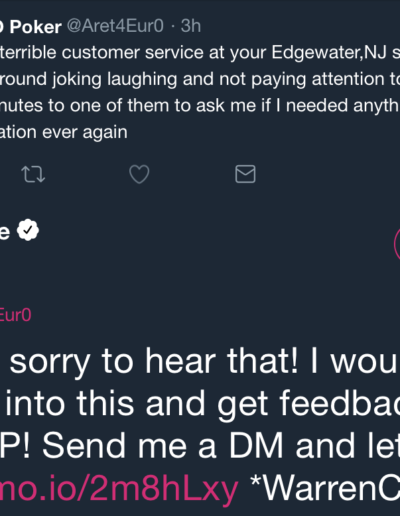This screenshot has height=516, width=400.
Task: Like the tweet with the heart icon
Action: tap(139, 174)
